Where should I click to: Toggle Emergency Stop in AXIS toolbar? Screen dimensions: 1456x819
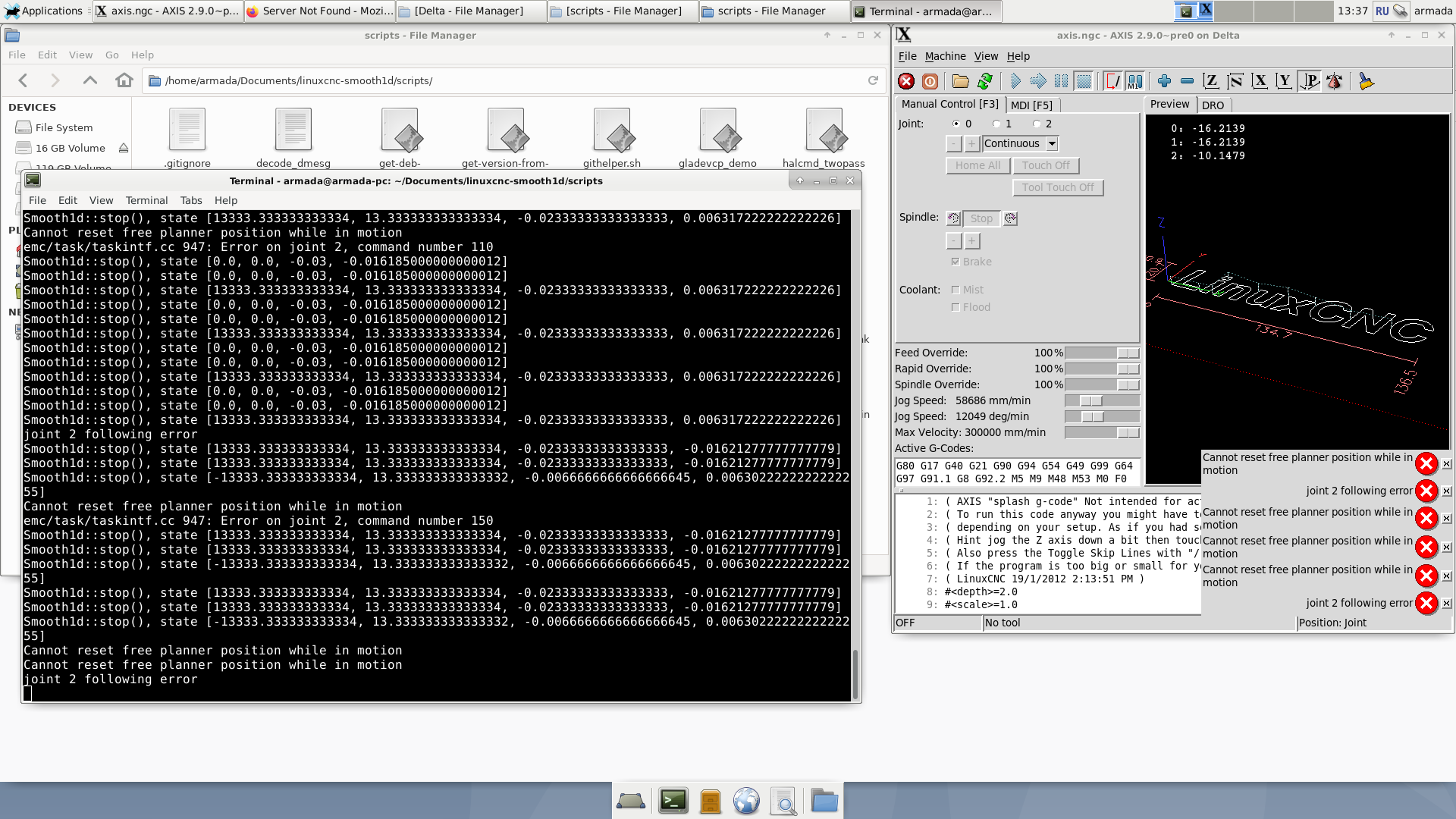906,81
